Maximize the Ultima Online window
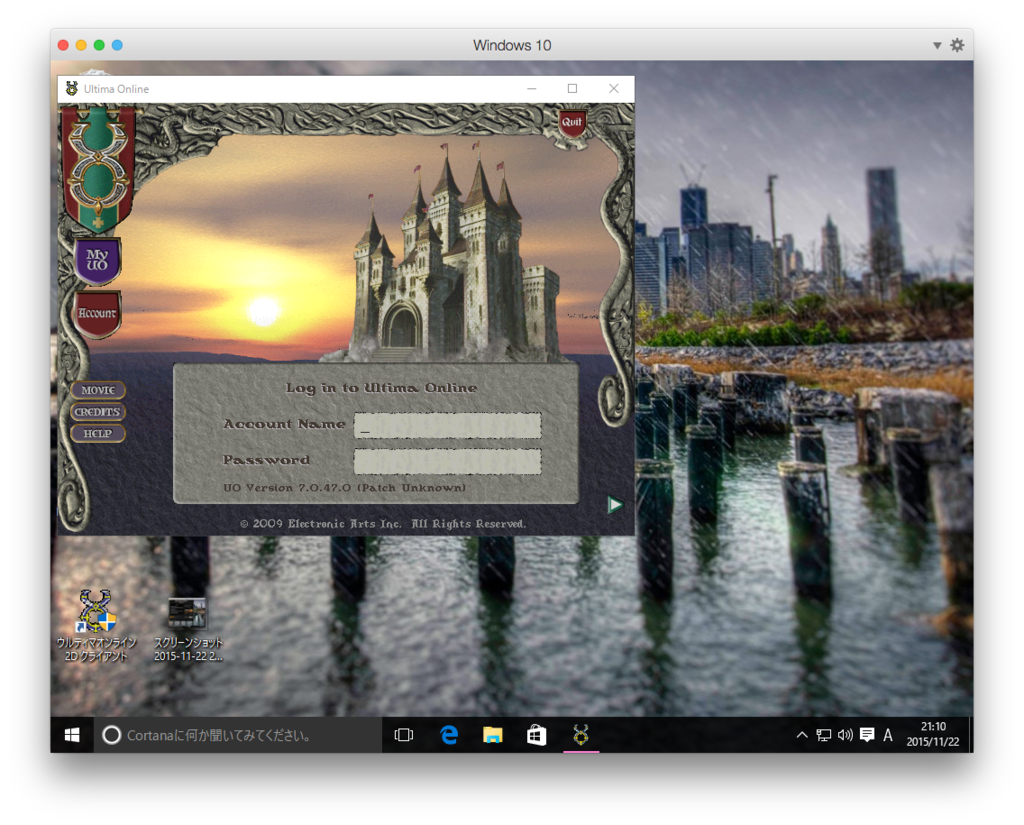The width and height of the screenshot is (1024, 825). pyautogui.click(x=572, y=89)
